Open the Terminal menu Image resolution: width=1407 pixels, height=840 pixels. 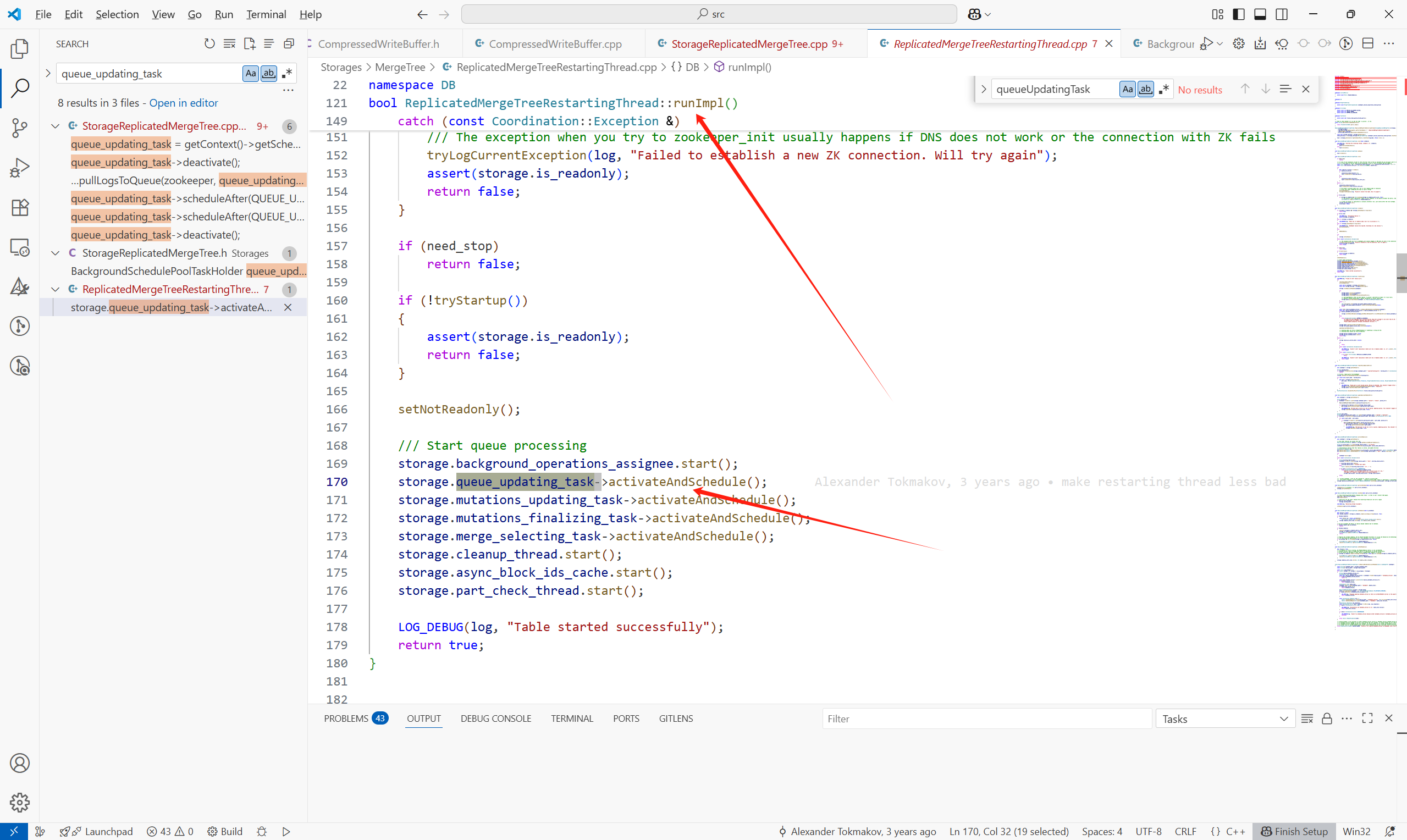(x=266, y=14)
